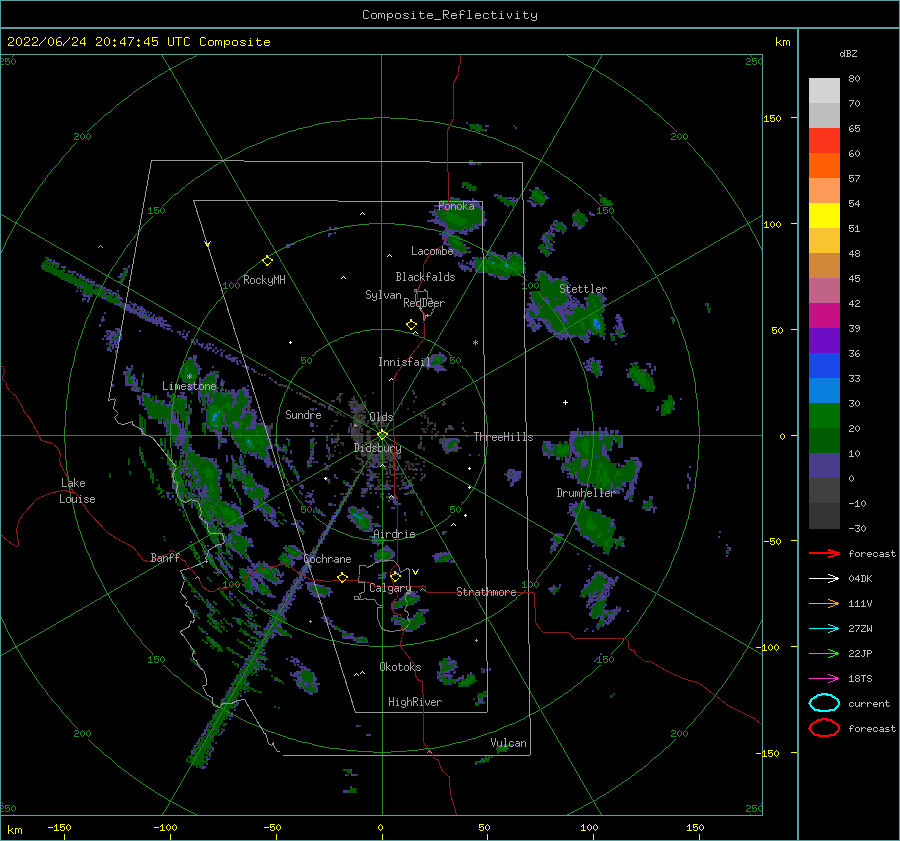Click the km unit label at top right

tap(782, 42)
